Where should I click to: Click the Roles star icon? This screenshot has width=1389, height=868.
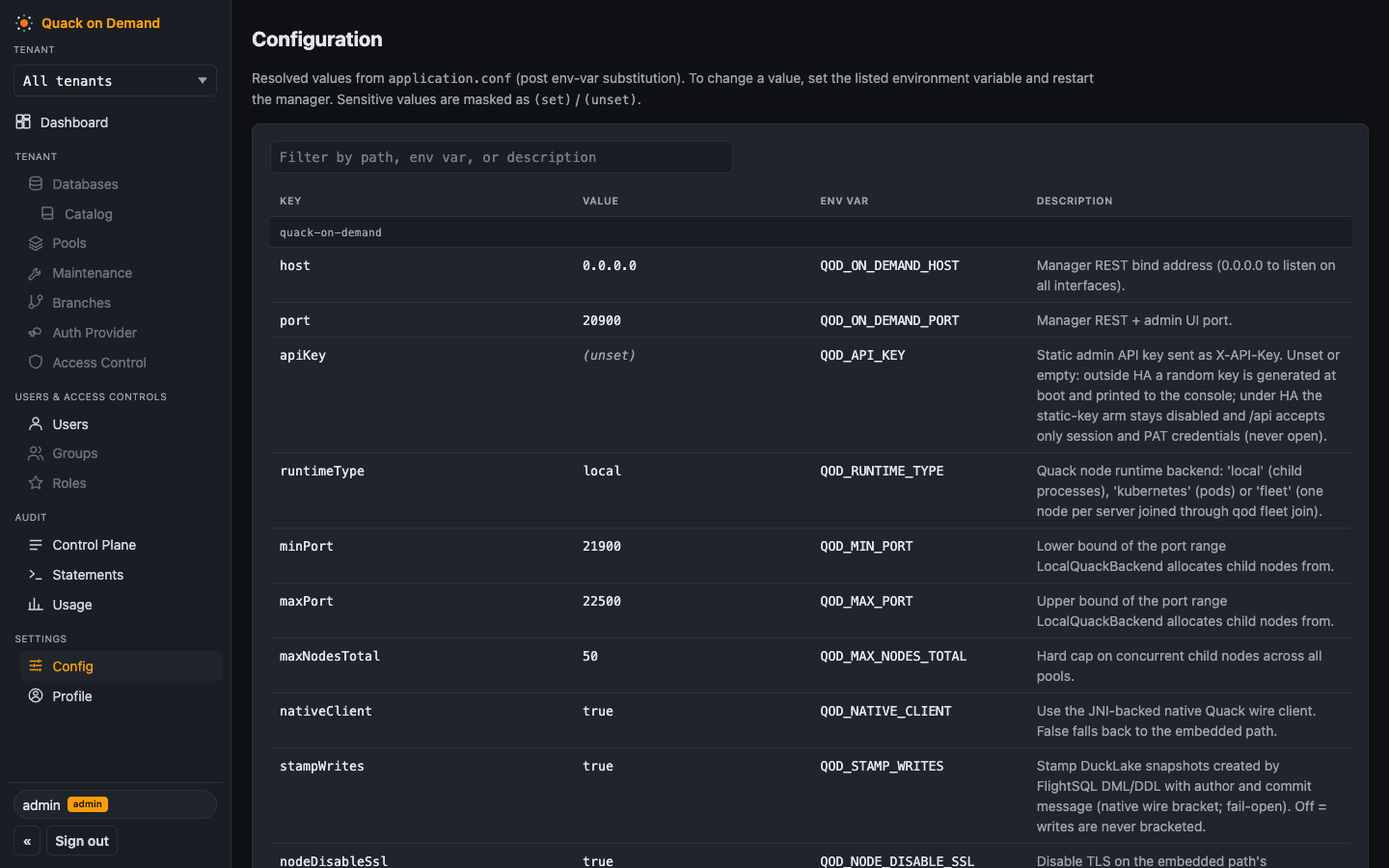point(36,482)
